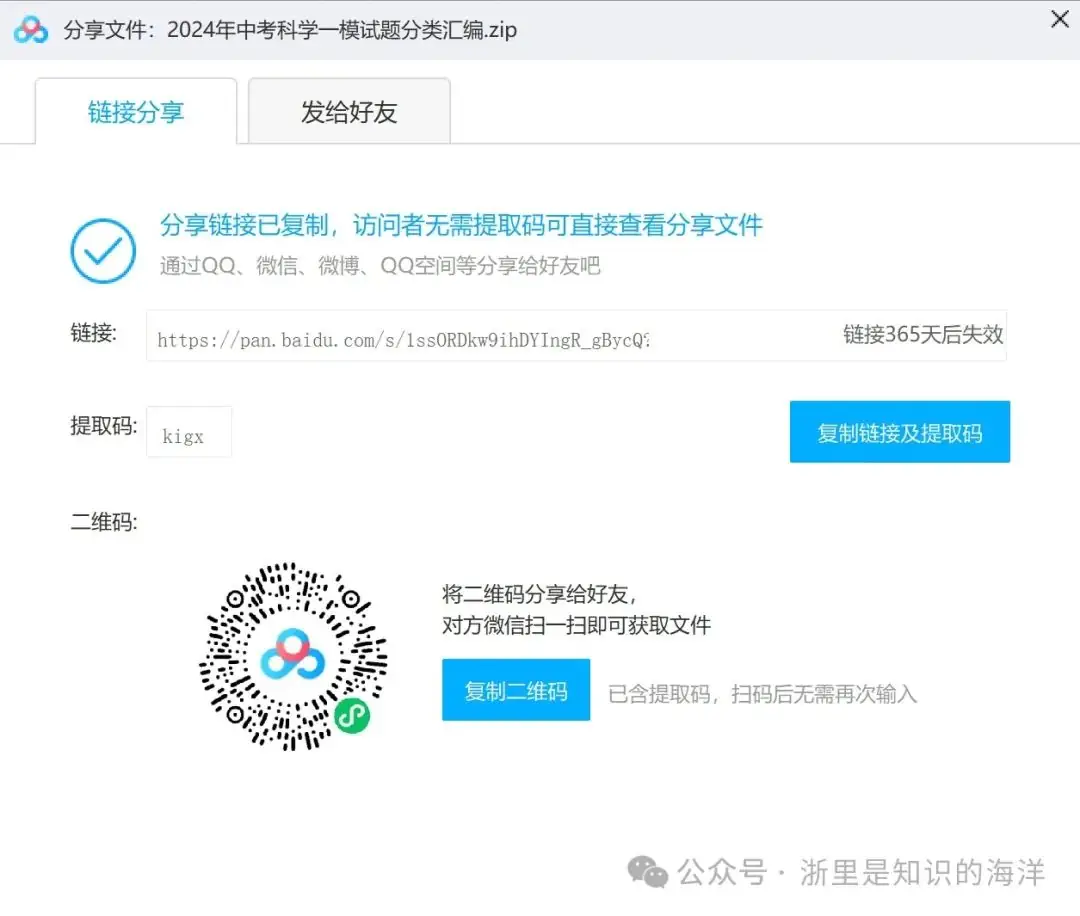This screenshot has height=916, width=1080.
Task: Click the 通过QQ、微信、微博 hint text
Action: click(380, 266)
